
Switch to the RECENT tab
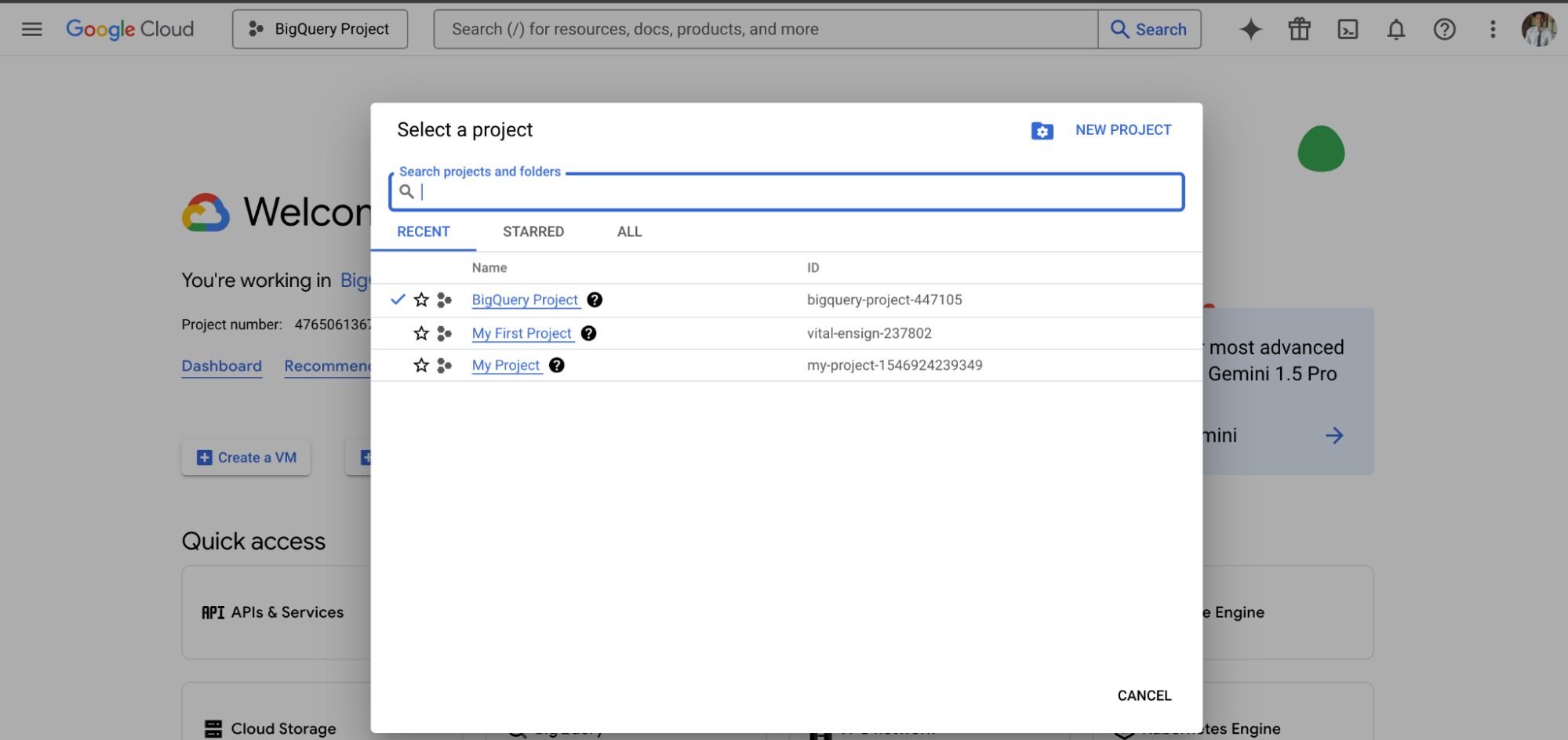[x=424, y=232]
